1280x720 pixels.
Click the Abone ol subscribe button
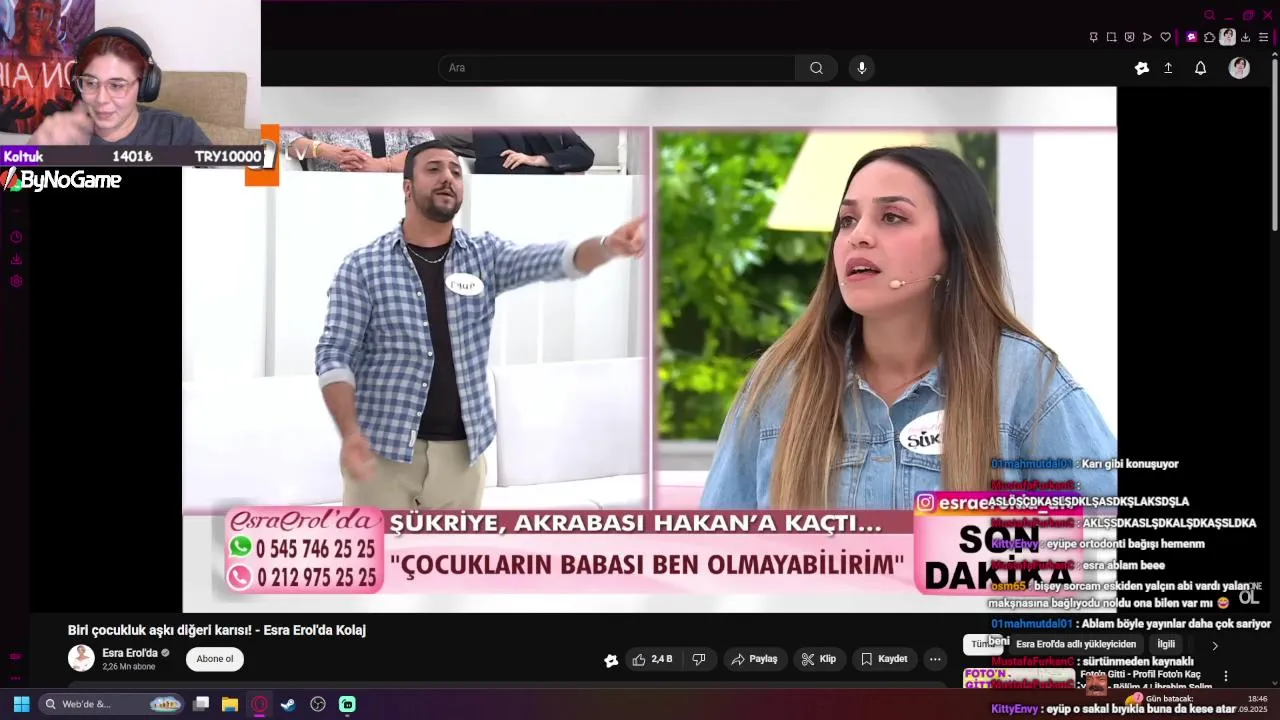click(x=215, y=659)
